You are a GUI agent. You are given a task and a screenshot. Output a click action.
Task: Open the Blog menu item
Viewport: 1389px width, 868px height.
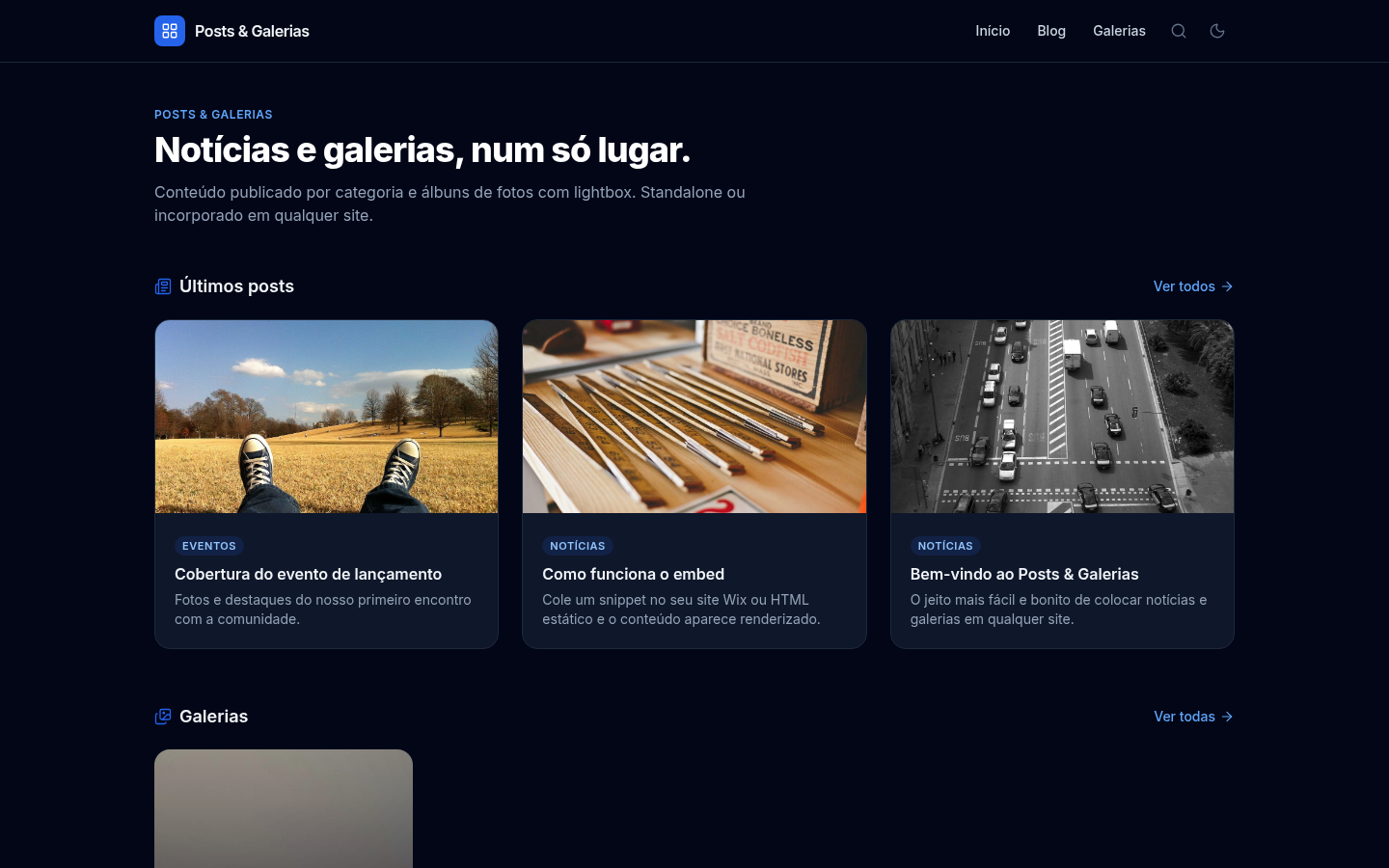(1051, 31)
